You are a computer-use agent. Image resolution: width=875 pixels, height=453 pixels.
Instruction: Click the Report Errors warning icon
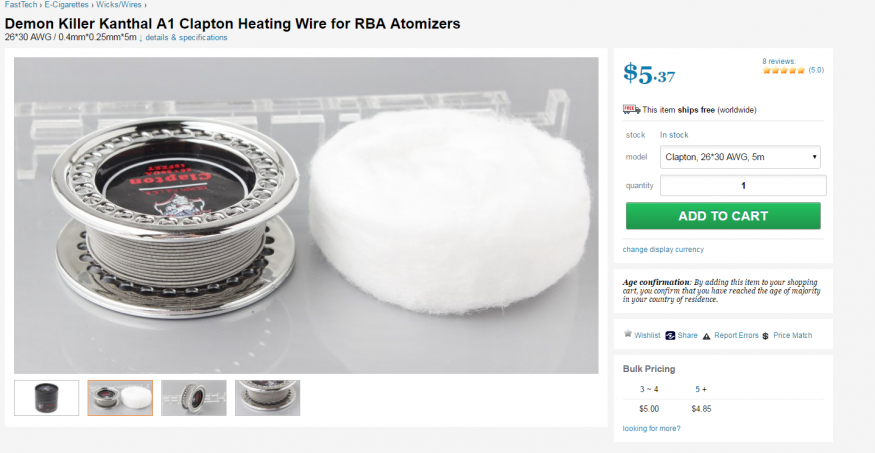pyautogui.click(x=706, y=336)
